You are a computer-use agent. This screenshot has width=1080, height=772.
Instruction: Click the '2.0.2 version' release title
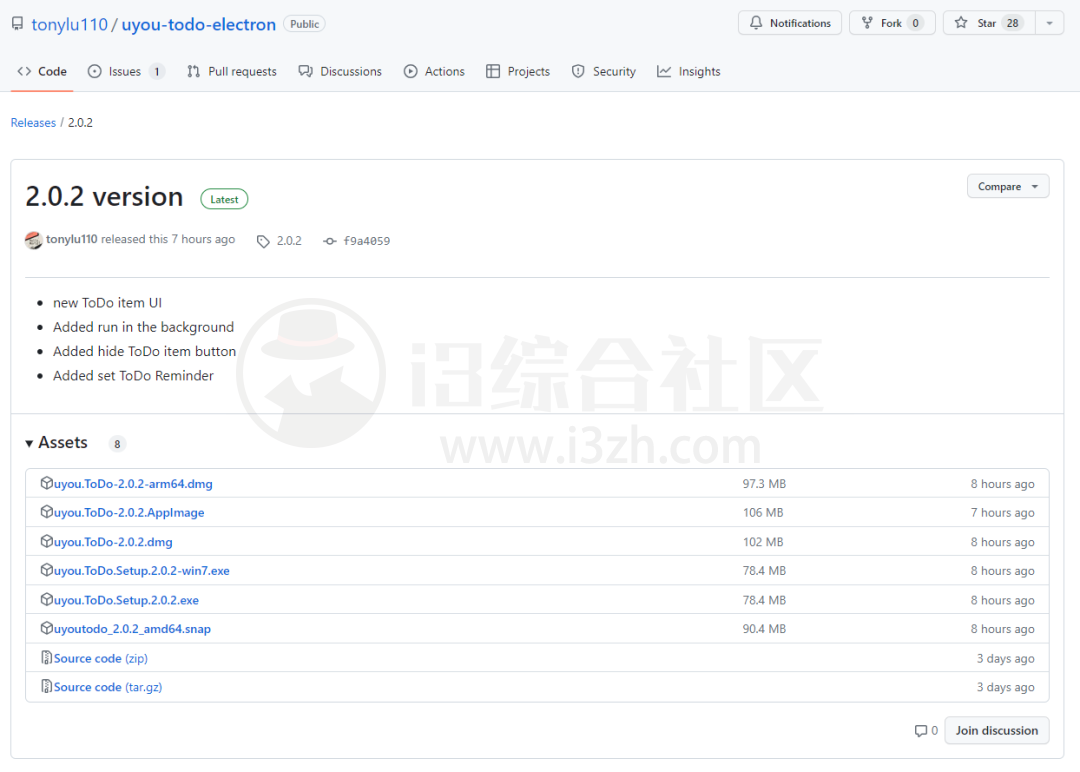click(x=104, y=197)
